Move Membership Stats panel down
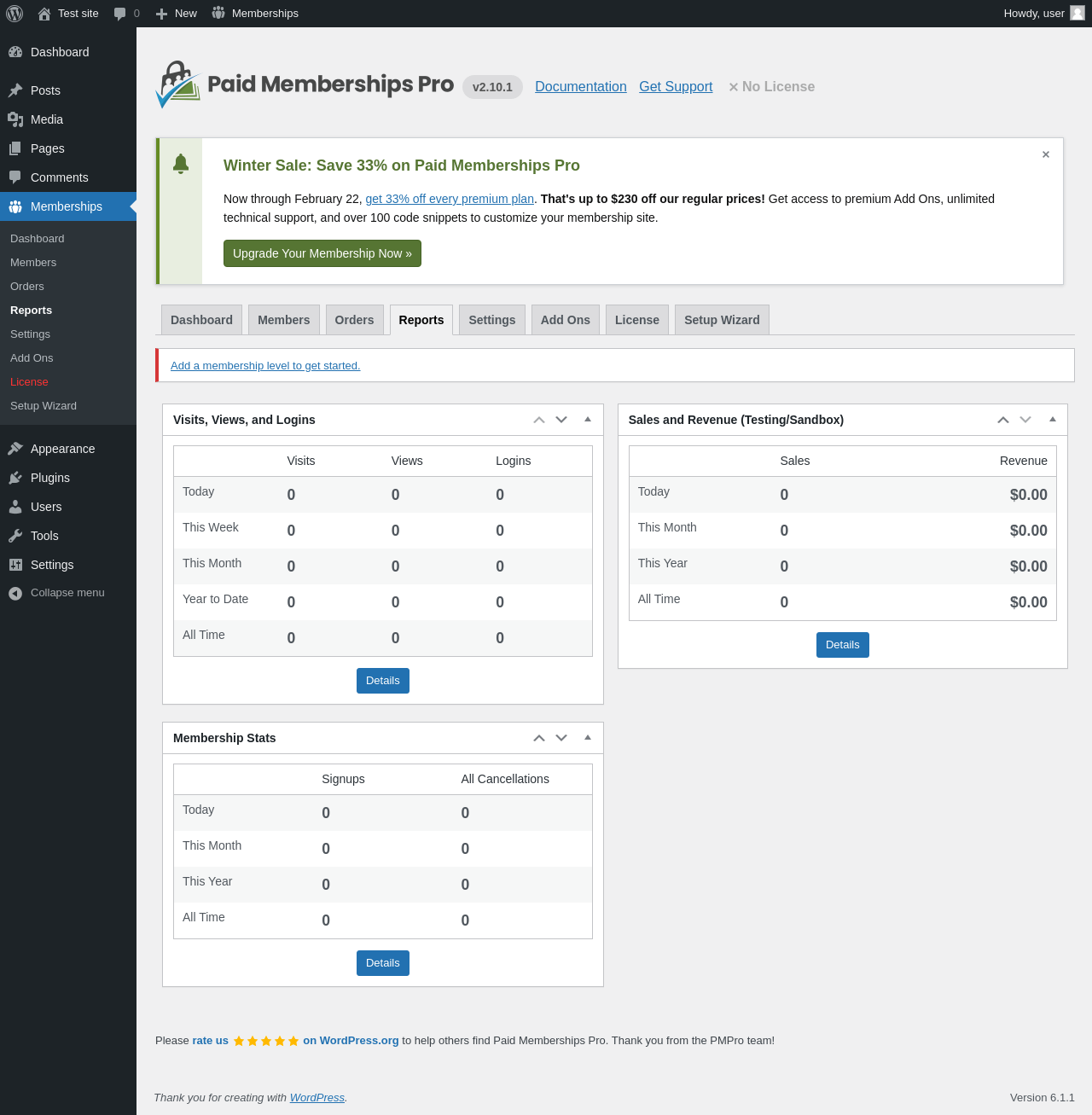Image resolution: width=1092 pixels, height=1115 pixels. pos(561,738)
